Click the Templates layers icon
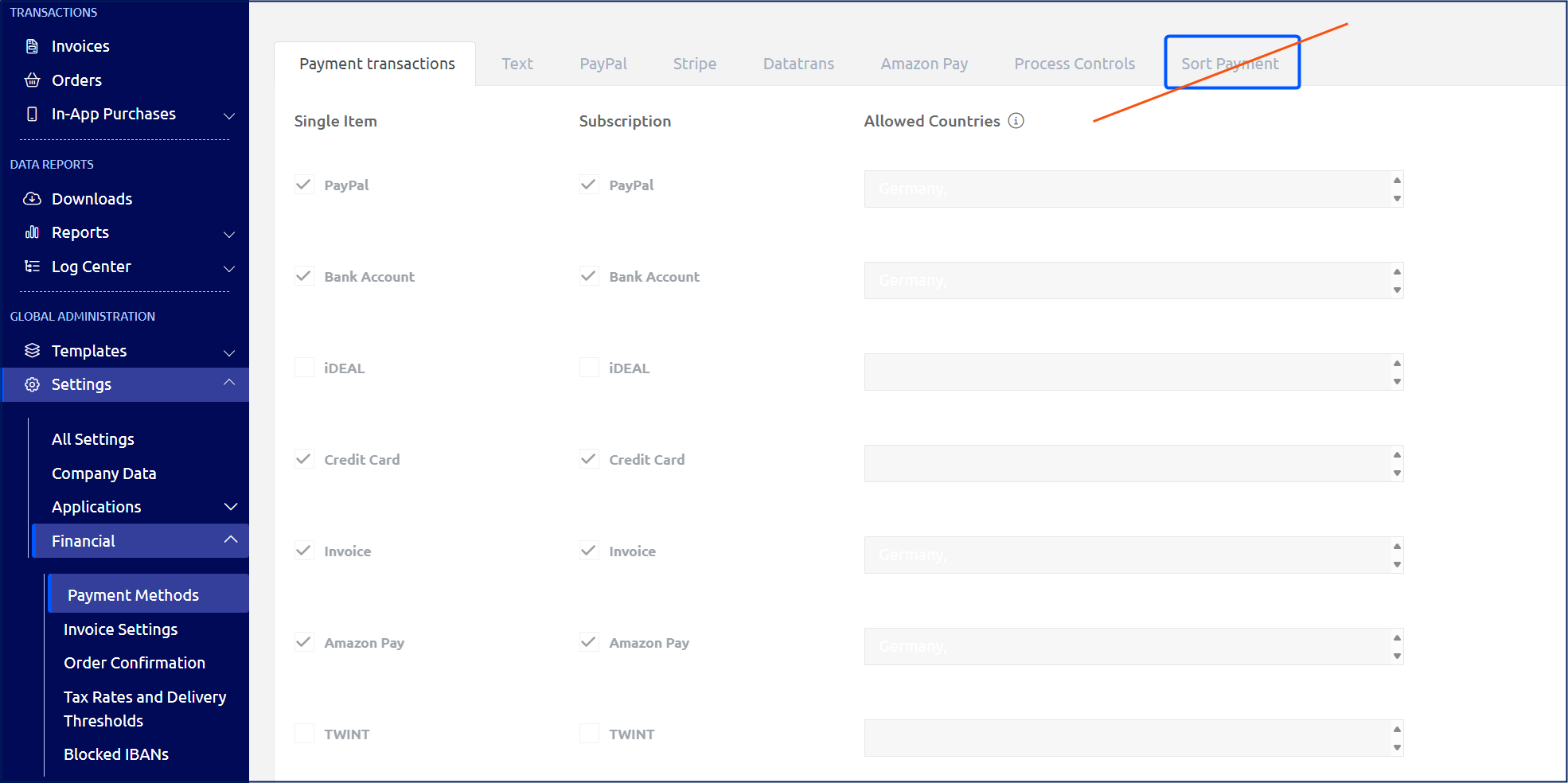Image resolution: width=1568 pixels, height=783 pixels. click(32, 350)
